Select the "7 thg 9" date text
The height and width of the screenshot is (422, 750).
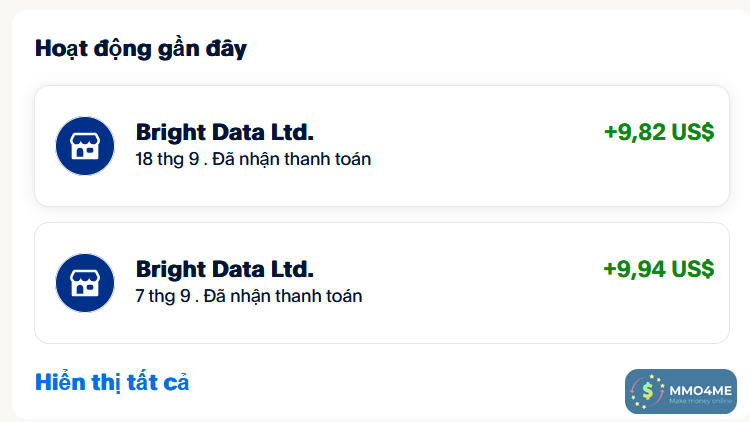160,296
